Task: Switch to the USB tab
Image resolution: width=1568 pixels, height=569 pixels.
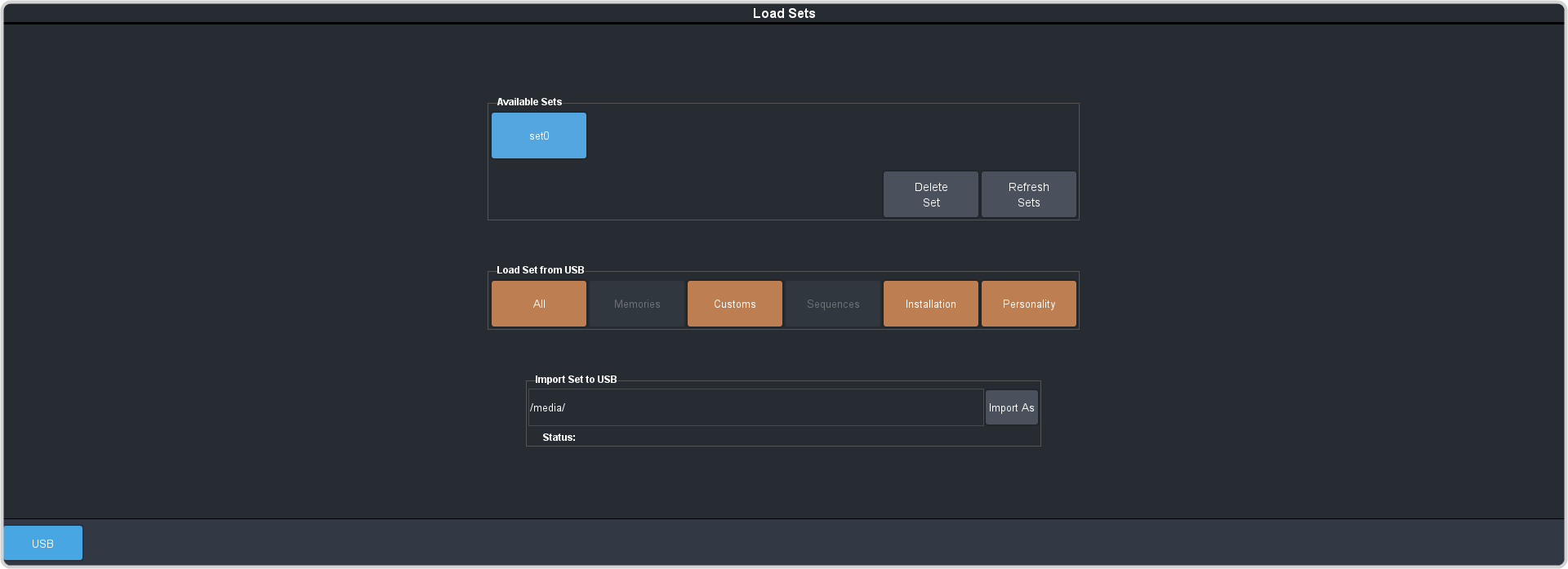Action: click(x=42, y=543)
